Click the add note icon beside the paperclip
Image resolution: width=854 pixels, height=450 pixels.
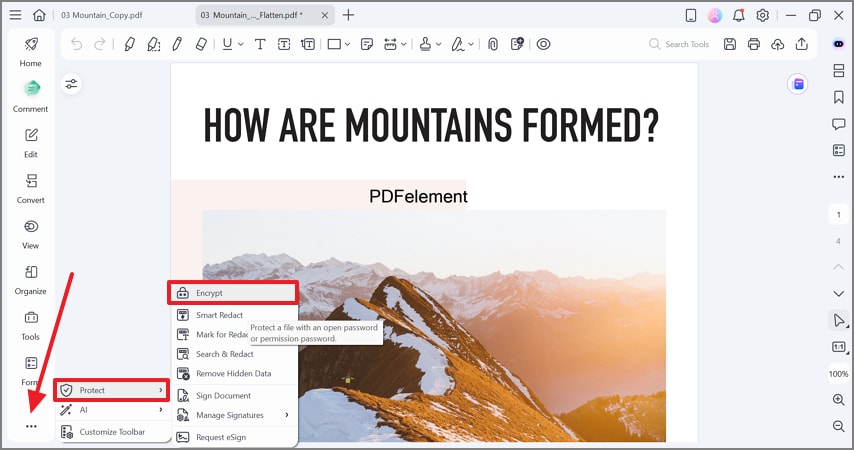517,44
